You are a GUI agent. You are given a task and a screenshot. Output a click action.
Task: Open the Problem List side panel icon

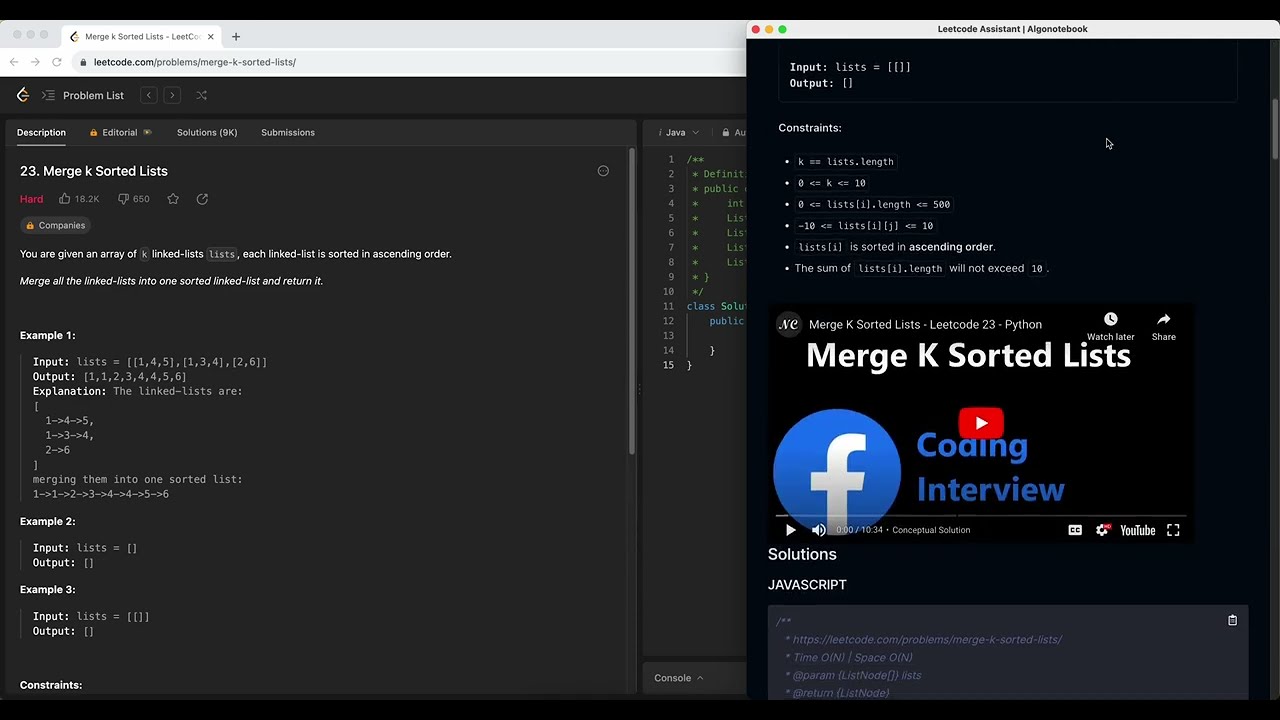(x=48, y=95)
